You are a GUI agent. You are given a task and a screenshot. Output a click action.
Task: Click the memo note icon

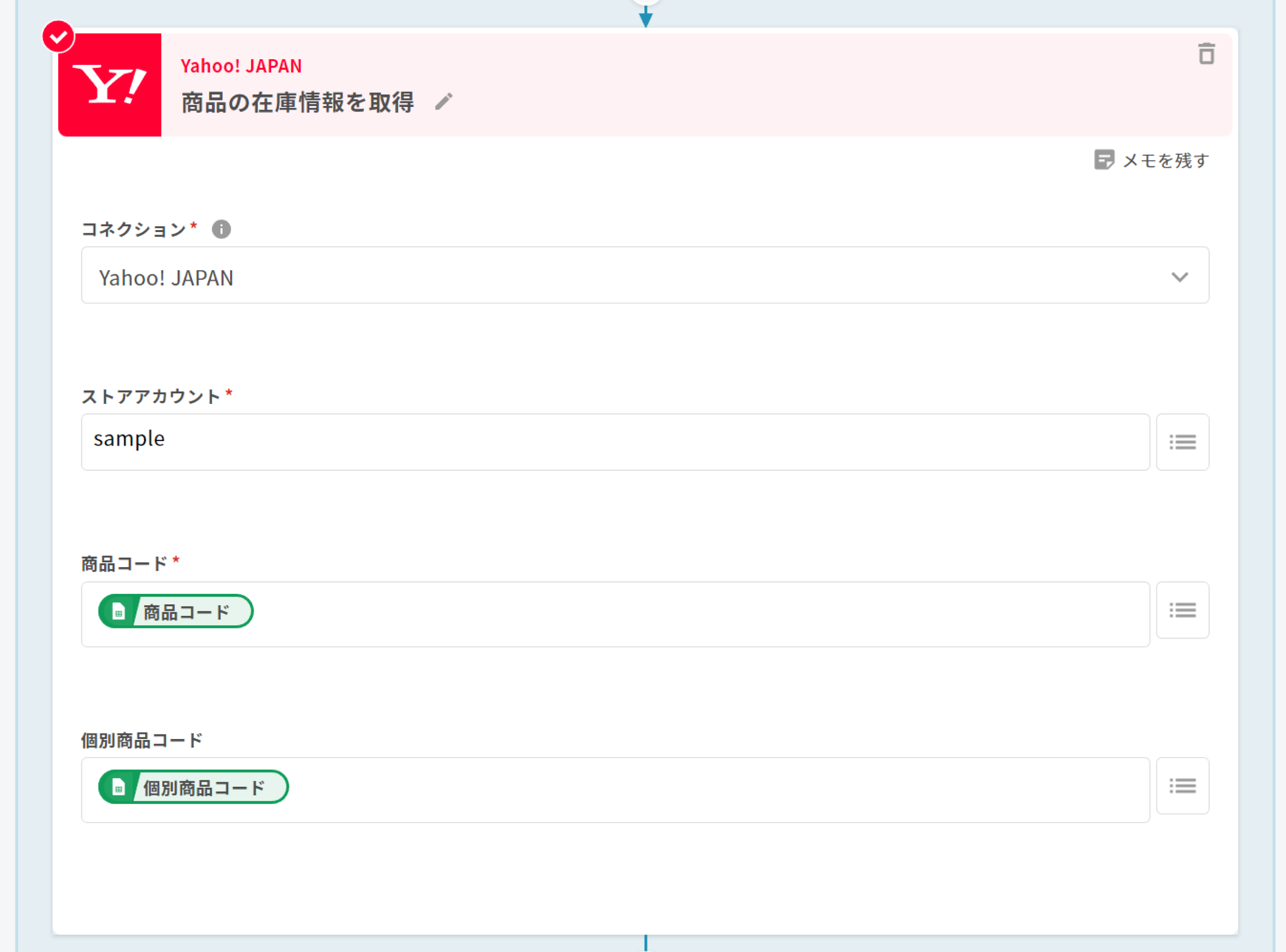1103,160
